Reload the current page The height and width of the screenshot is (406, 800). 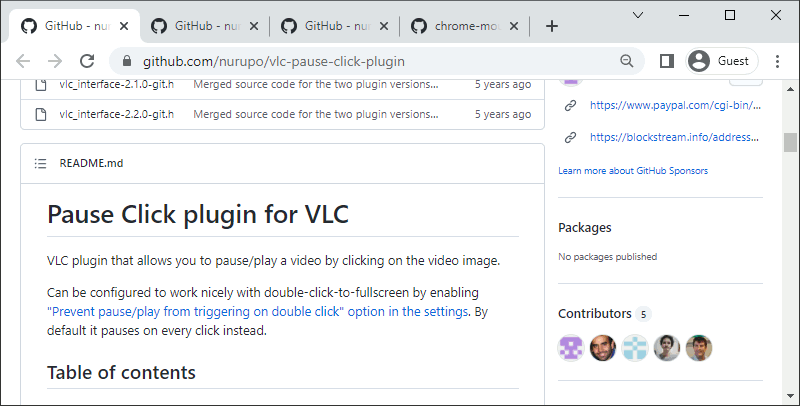[87, 61]
